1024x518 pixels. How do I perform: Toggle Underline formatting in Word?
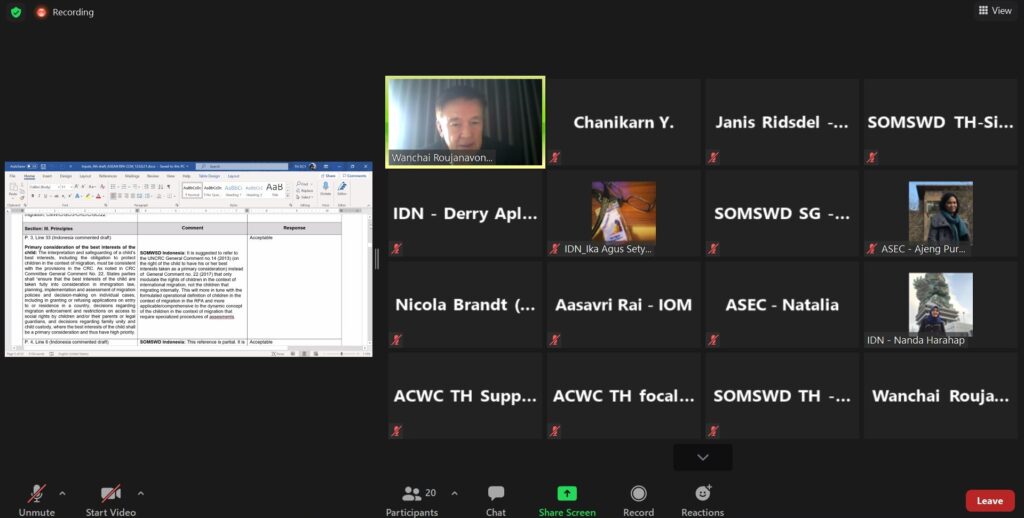click(45, 196)
